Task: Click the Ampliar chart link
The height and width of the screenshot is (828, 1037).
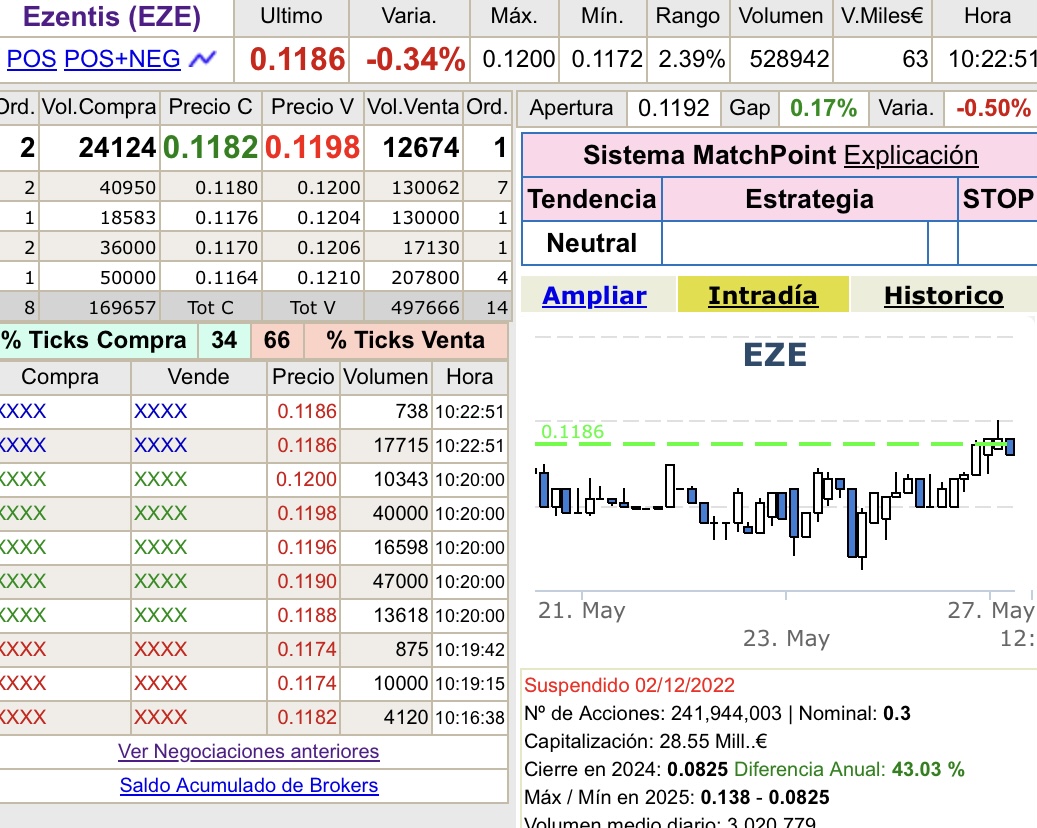Action: tap(594, 296)
